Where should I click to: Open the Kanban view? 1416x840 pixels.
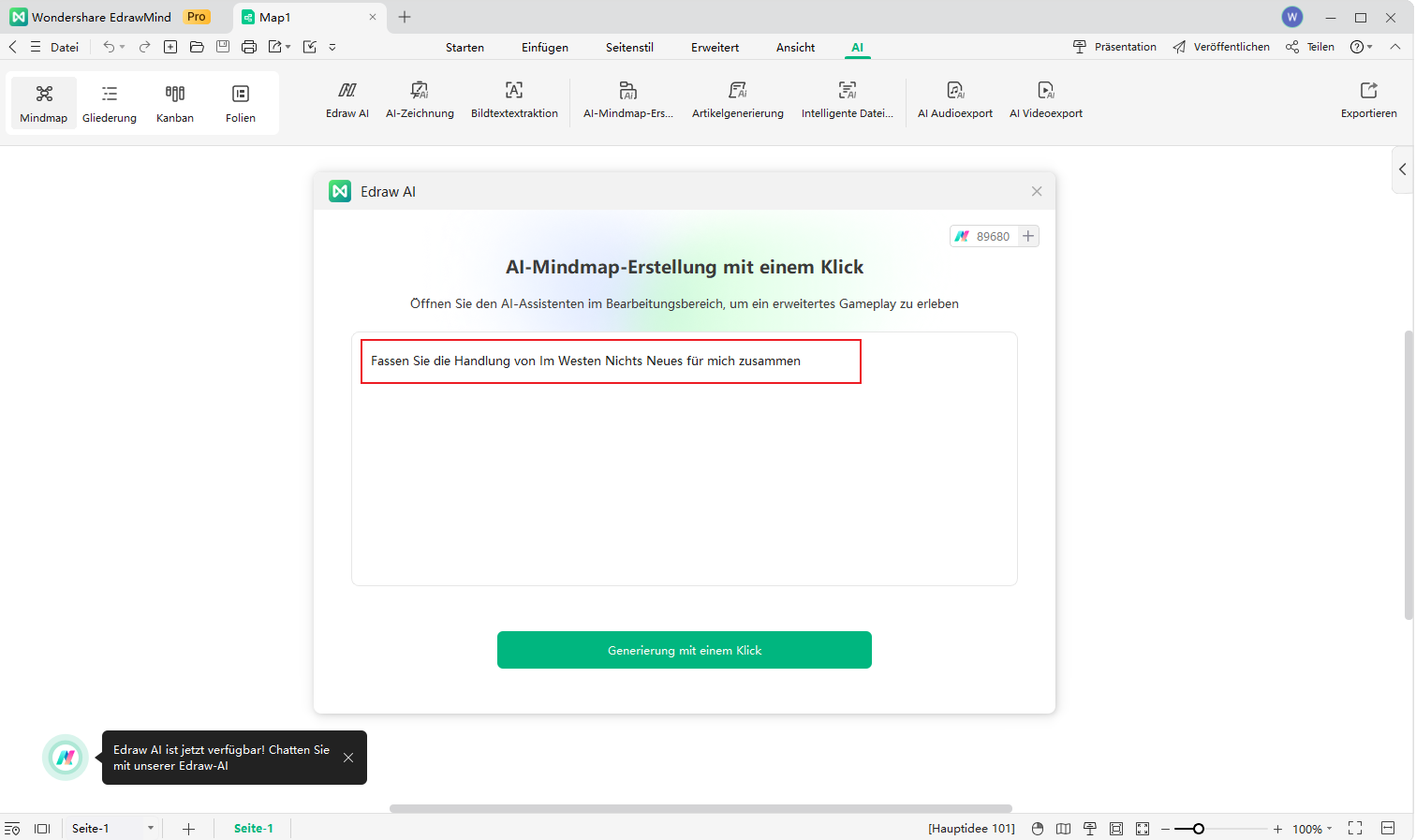point(175,103)
